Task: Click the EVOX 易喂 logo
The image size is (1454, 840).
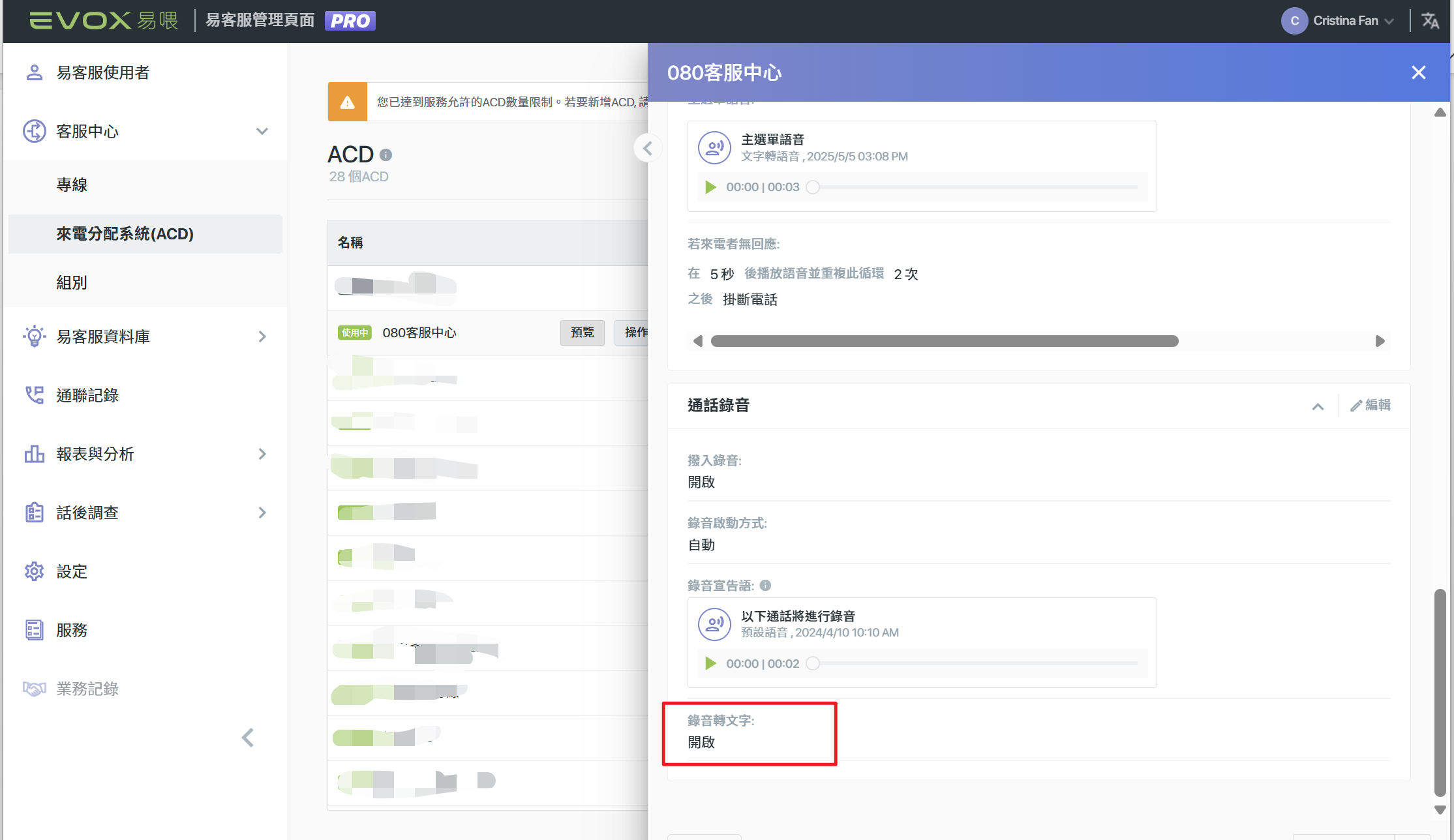Action: tap(104, 20)
